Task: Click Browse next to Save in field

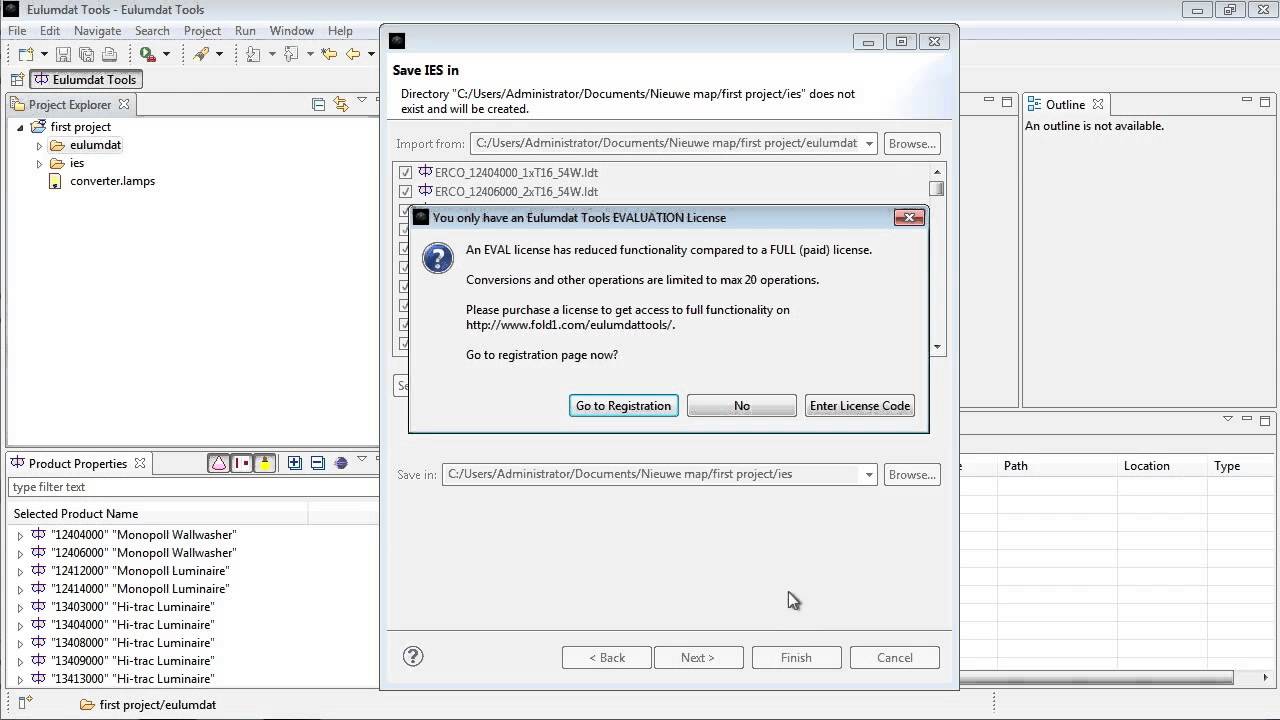Action: [x=912, y=474]
